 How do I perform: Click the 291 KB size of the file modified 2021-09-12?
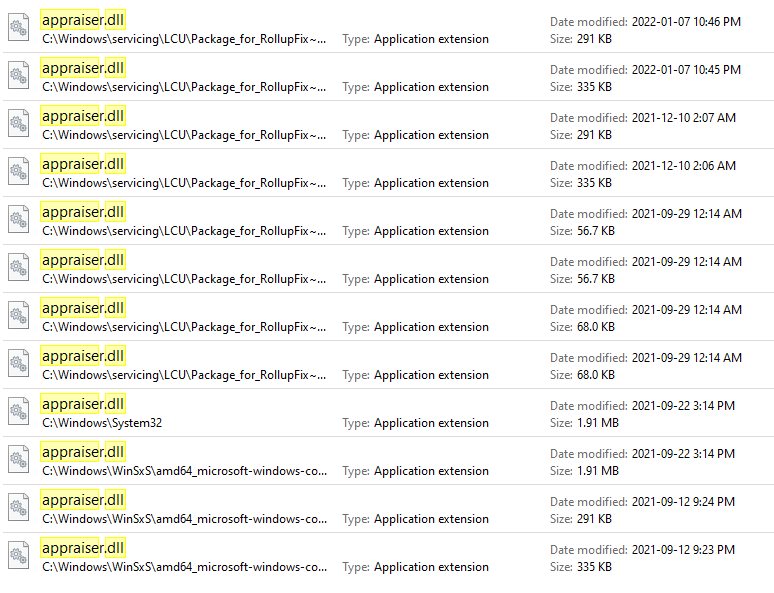click(x=594, y=519)
